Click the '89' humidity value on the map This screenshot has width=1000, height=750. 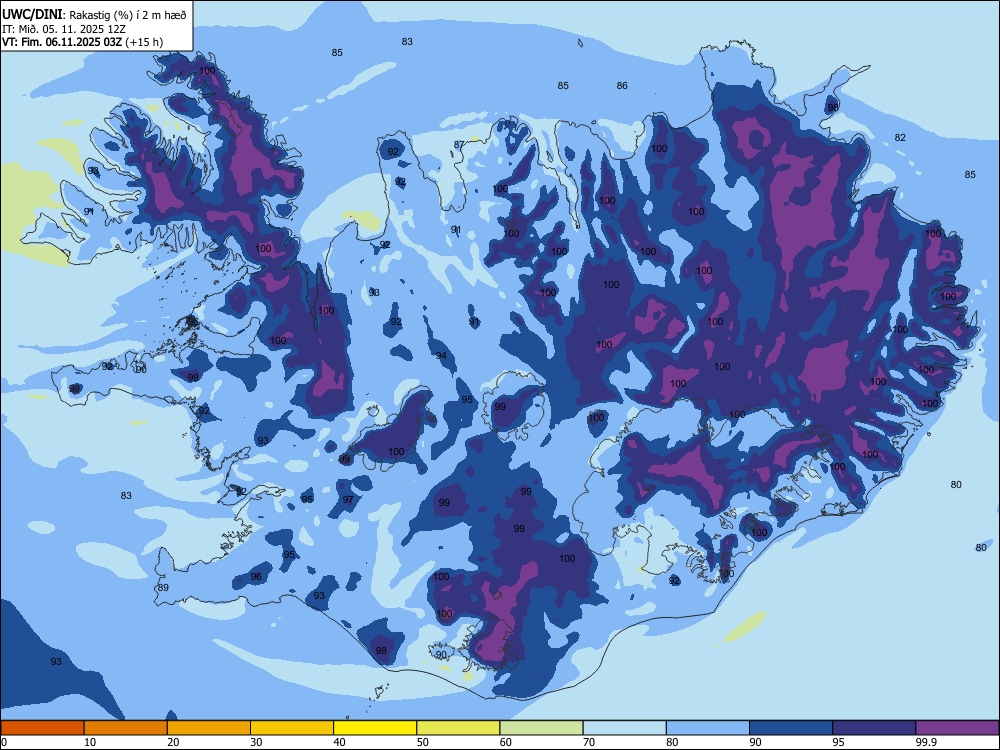click(x=163, y=587)
